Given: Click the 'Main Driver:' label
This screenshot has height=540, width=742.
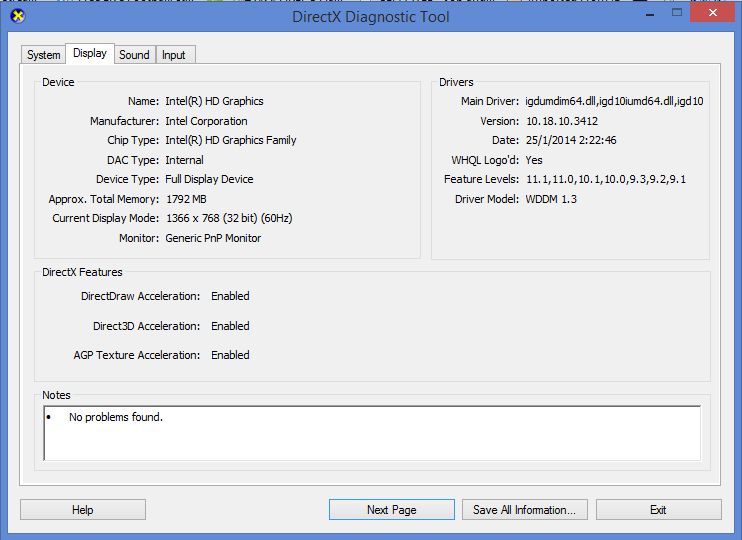Looking at the screenshot, I should tap(490, 101).
